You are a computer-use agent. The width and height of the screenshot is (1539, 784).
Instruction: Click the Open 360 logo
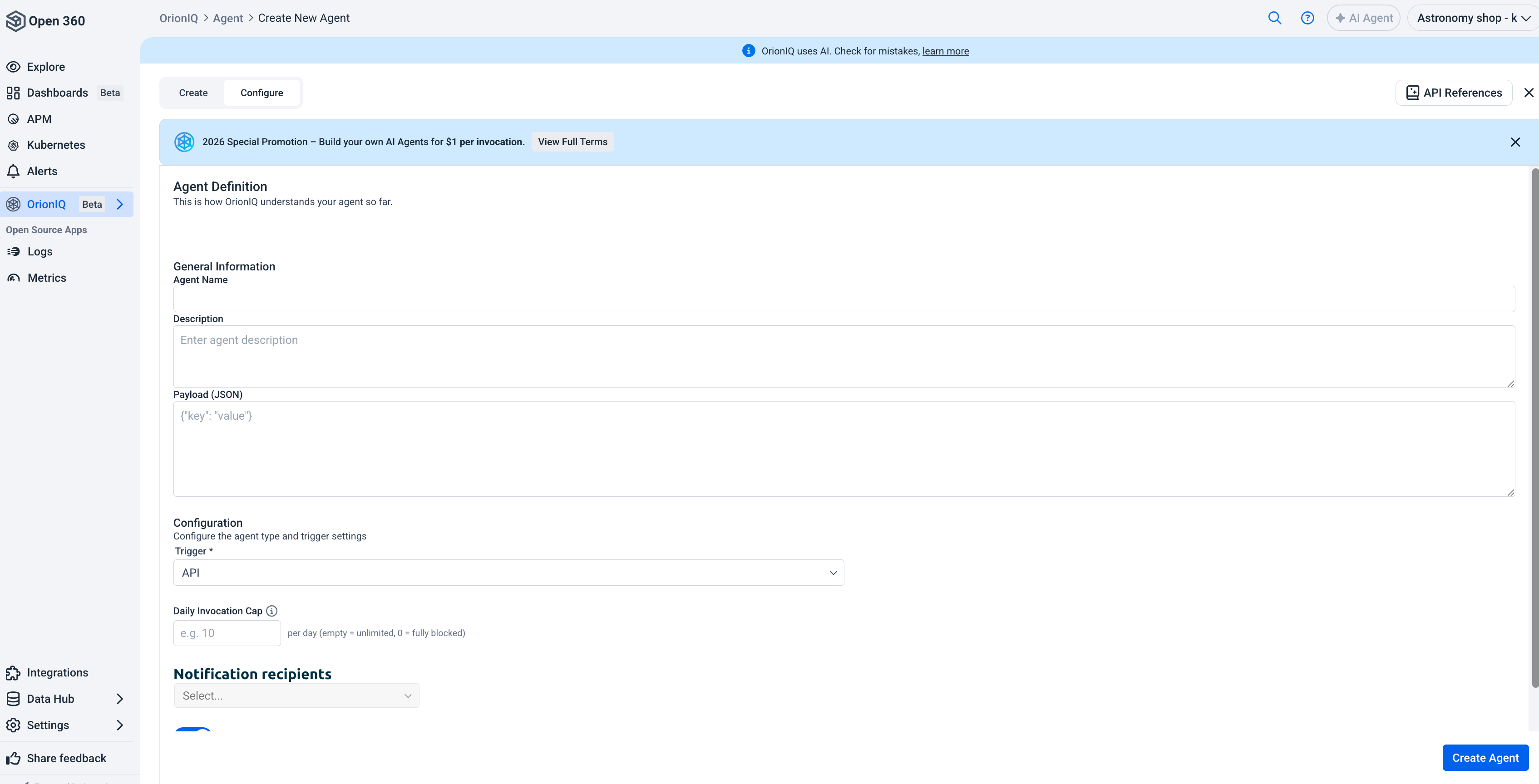[46, 20]
